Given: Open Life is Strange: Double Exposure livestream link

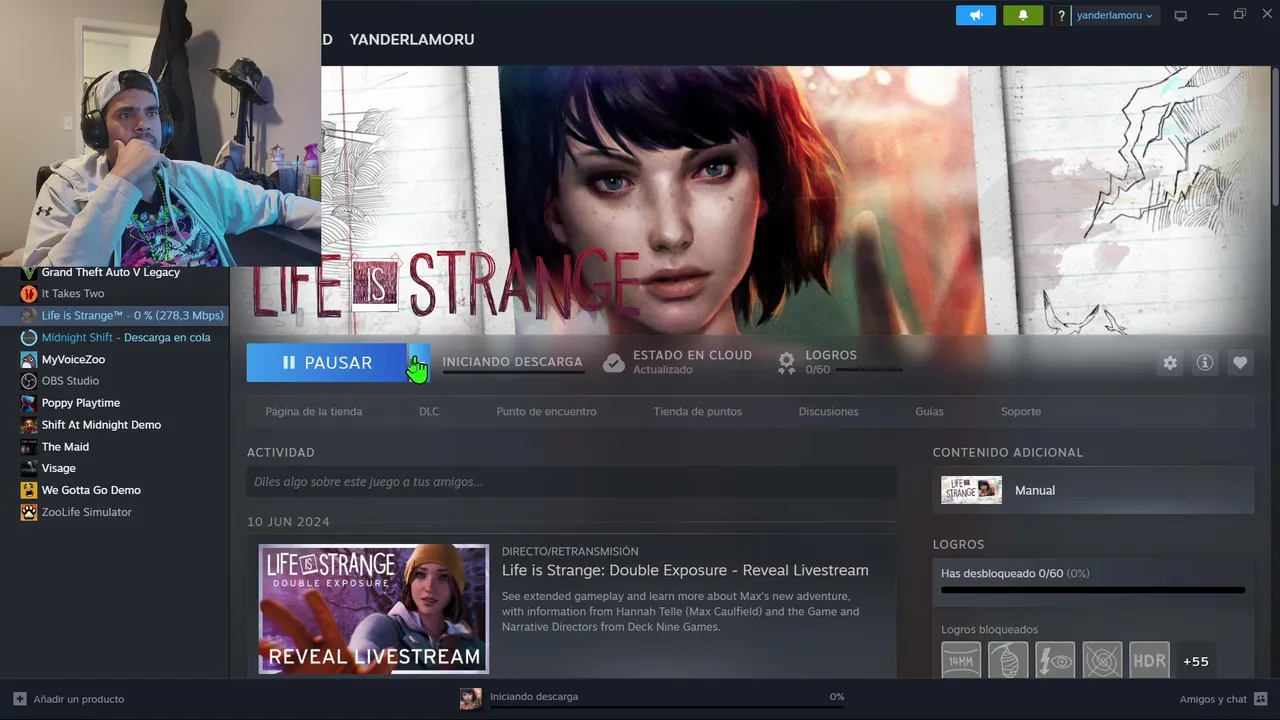Looking at the screenshot, I should (685, 570).
